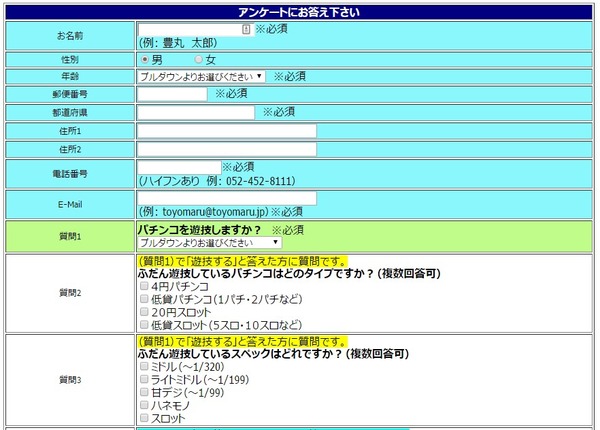Open the 質問1 パチンコ pulldown menu
Image resolution: width=600 pixels, height=430 pixels.
[210, 243]
